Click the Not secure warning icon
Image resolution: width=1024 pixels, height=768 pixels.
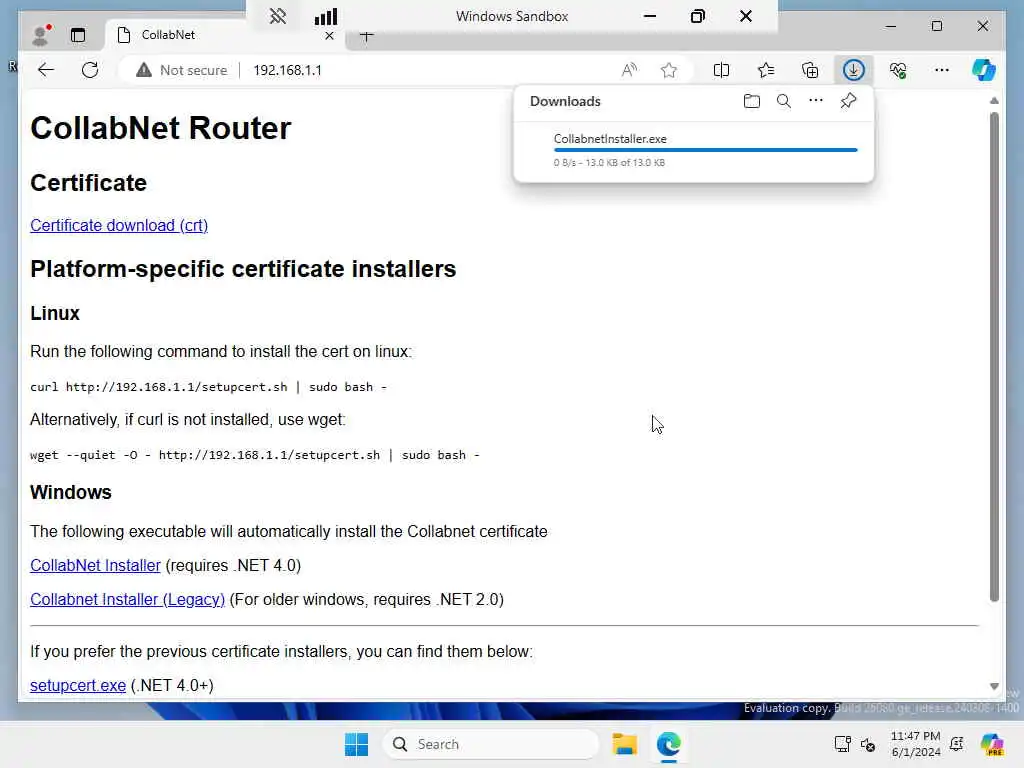(144, 70)
